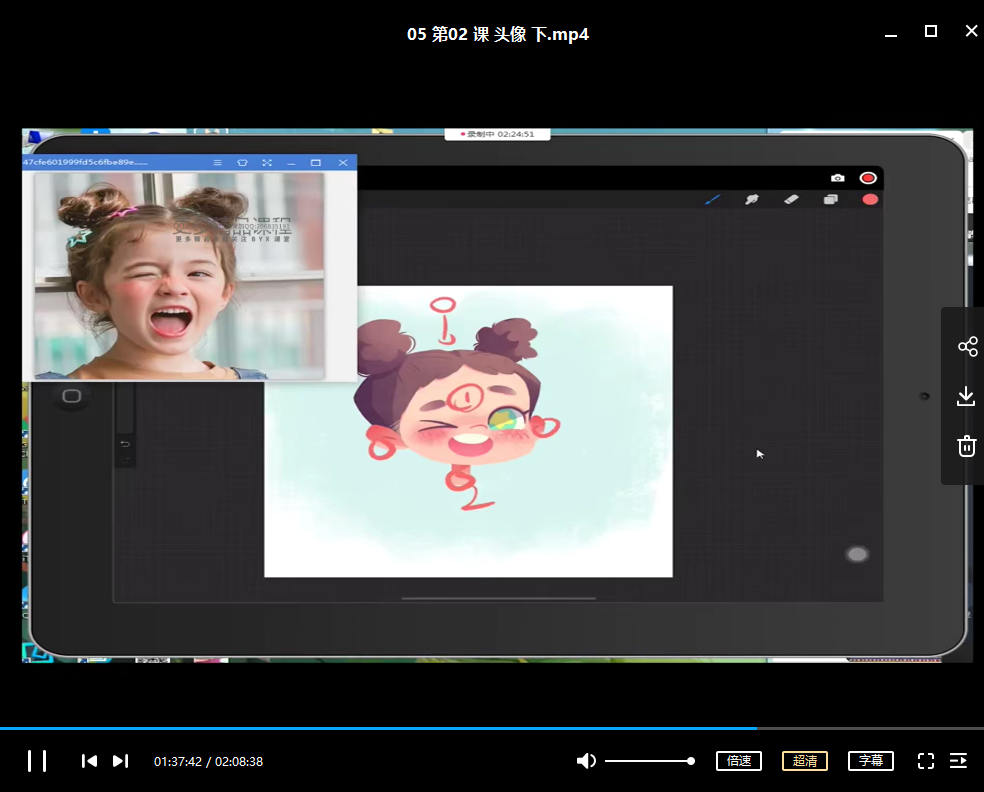Skip to the next video
The height and width of the screenshot is (792, 984).
click(120, 761)
